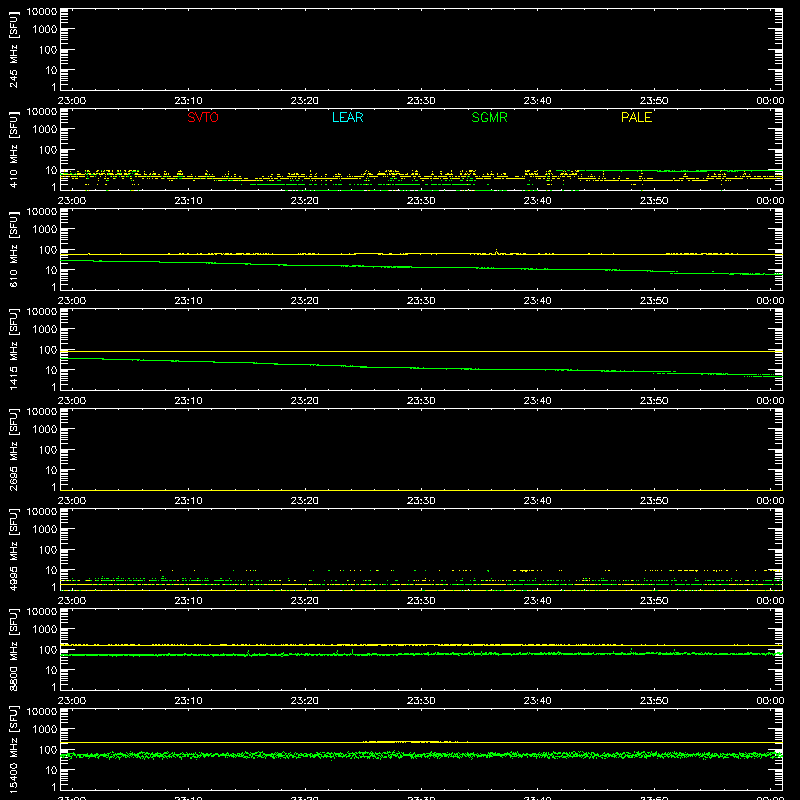Select the 8800 MHz [SFU] axis label
This screenshot has height=800, width=800.
[13, 649]
